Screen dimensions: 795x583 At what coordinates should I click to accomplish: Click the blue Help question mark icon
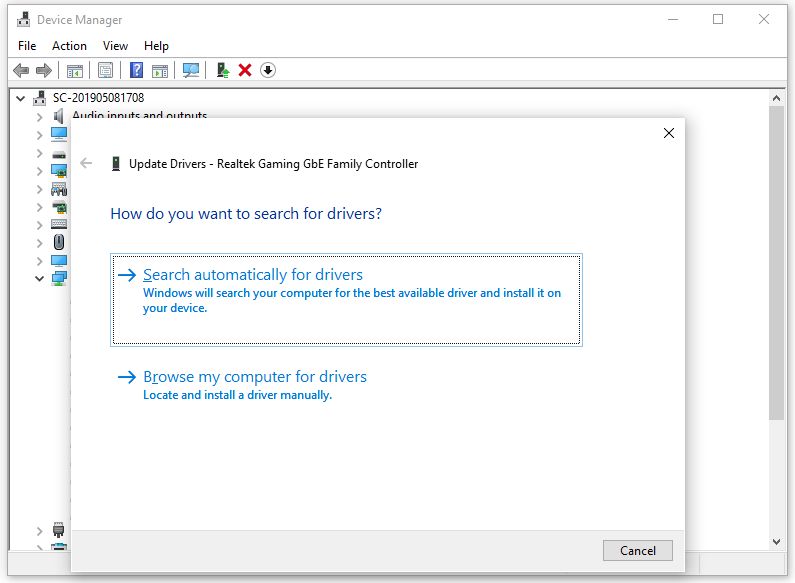(136, 70)
